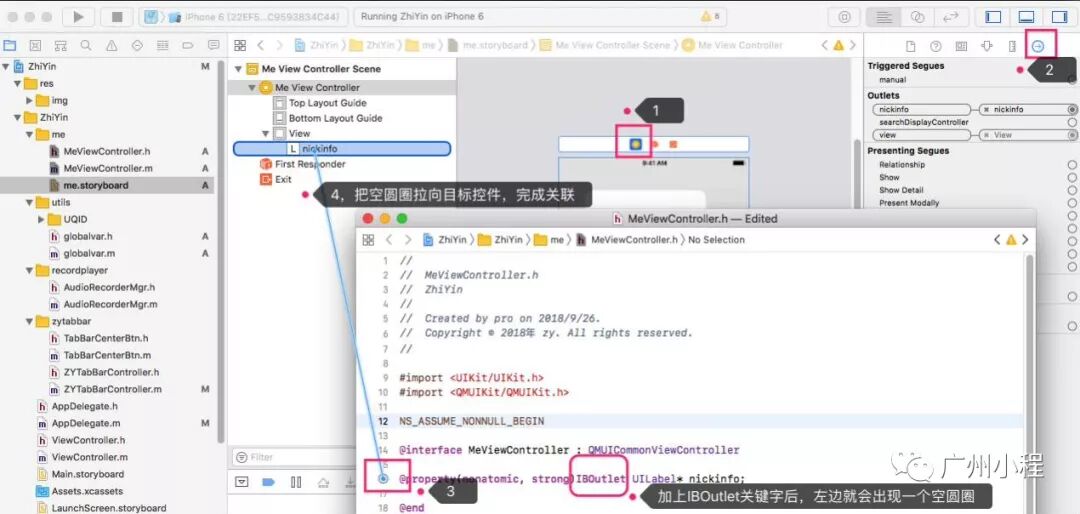Screen dimensions: 1080x514
Task: Open the yellow warning count in the activity bar
Action: [710, 17]
